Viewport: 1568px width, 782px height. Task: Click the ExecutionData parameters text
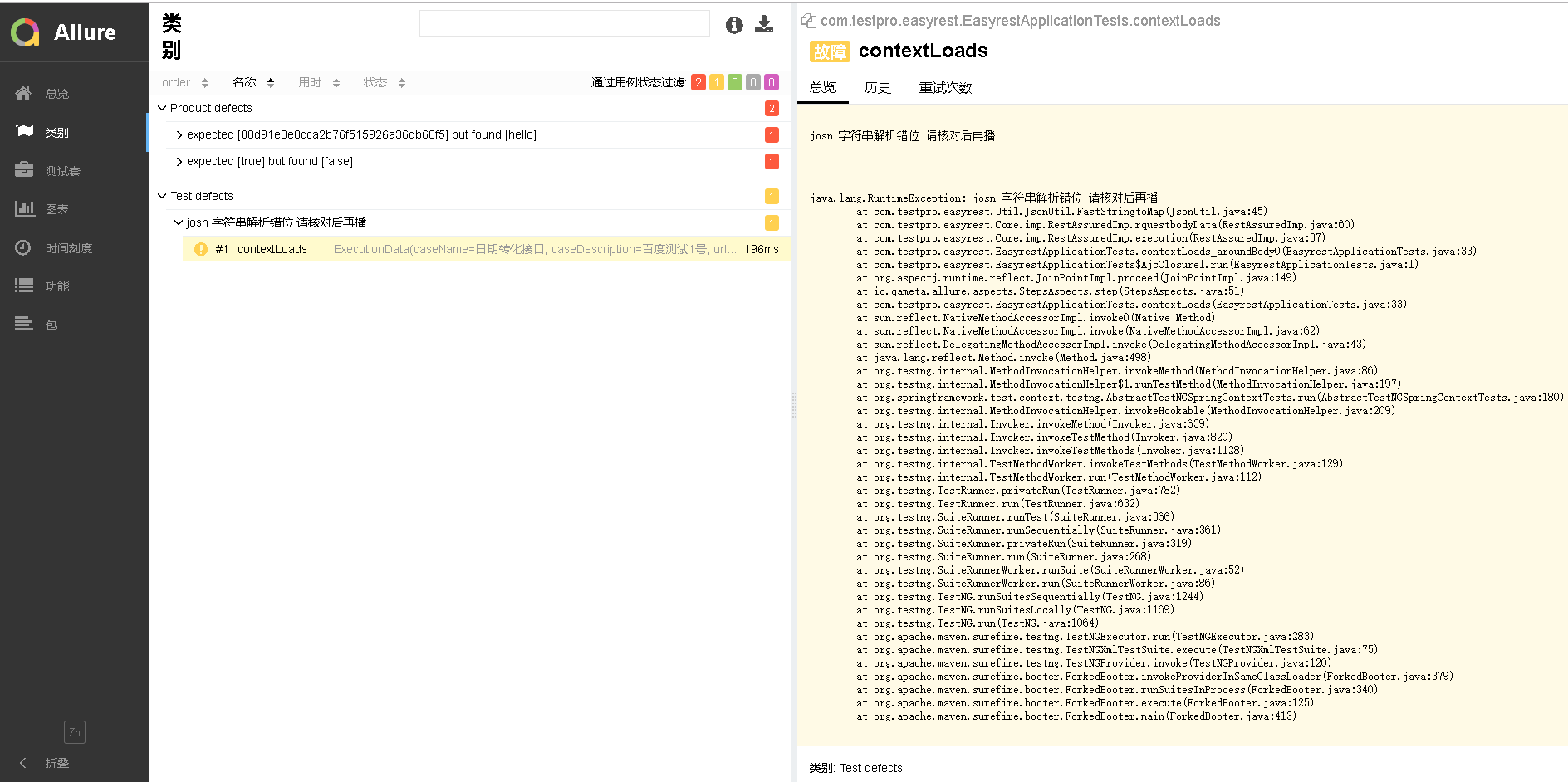pos(535,249)
